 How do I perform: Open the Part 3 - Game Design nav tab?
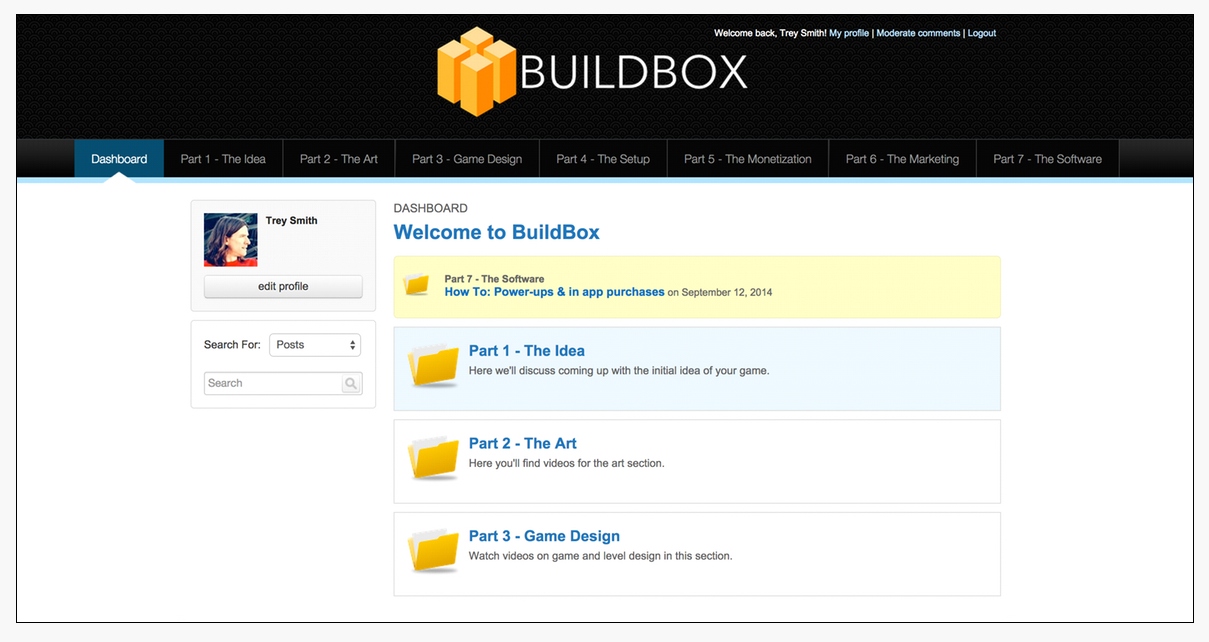click(x=467, y=159)
